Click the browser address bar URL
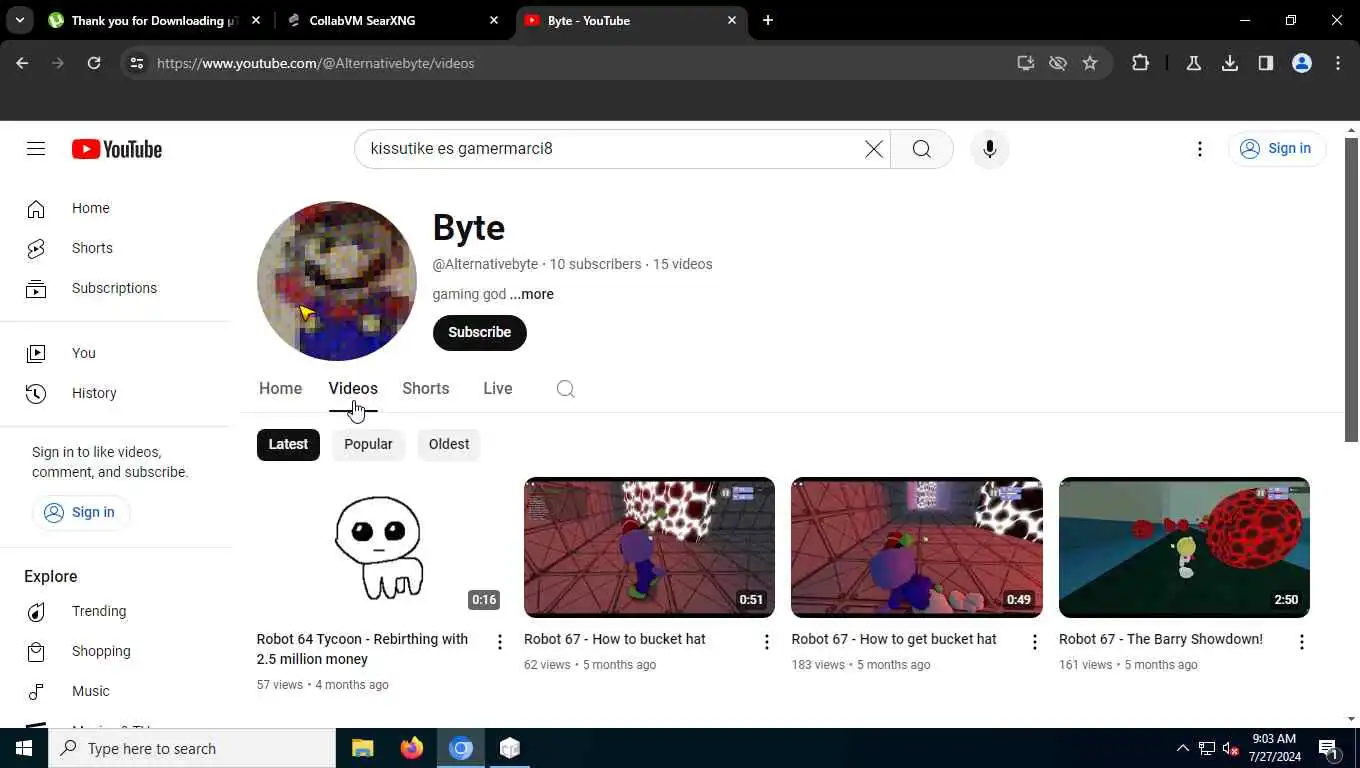 [316, 63]
